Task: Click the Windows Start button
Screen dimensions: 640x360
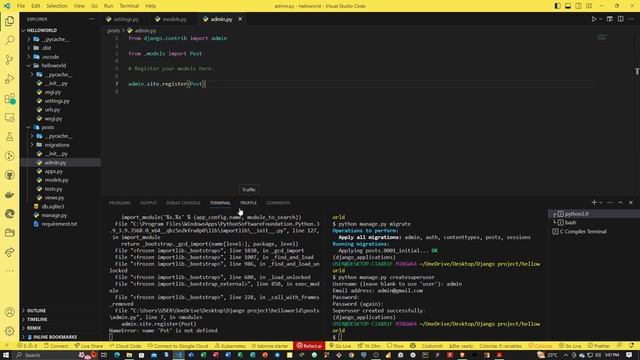Action: click(6, 355)
